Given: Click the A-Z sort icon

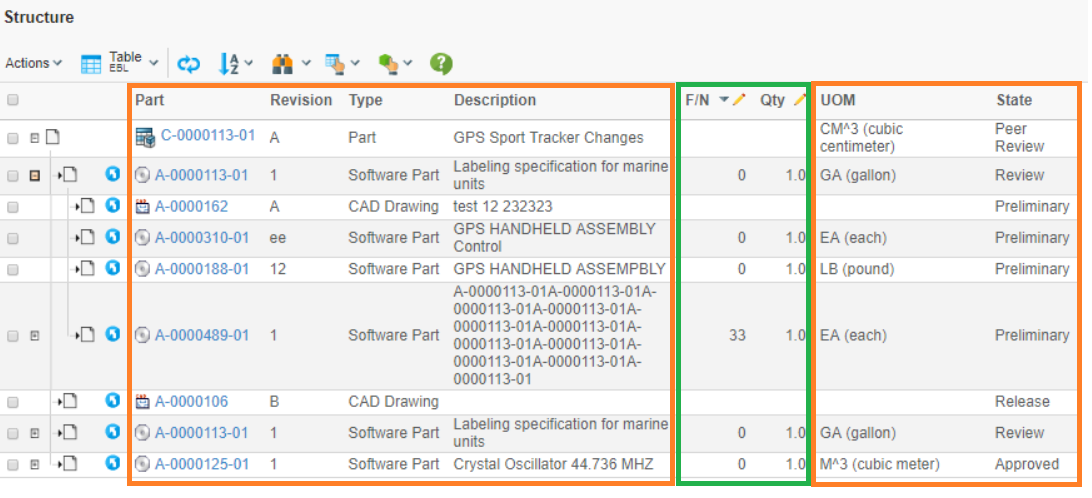Looking at the screenshot, I should pos(228,64).
